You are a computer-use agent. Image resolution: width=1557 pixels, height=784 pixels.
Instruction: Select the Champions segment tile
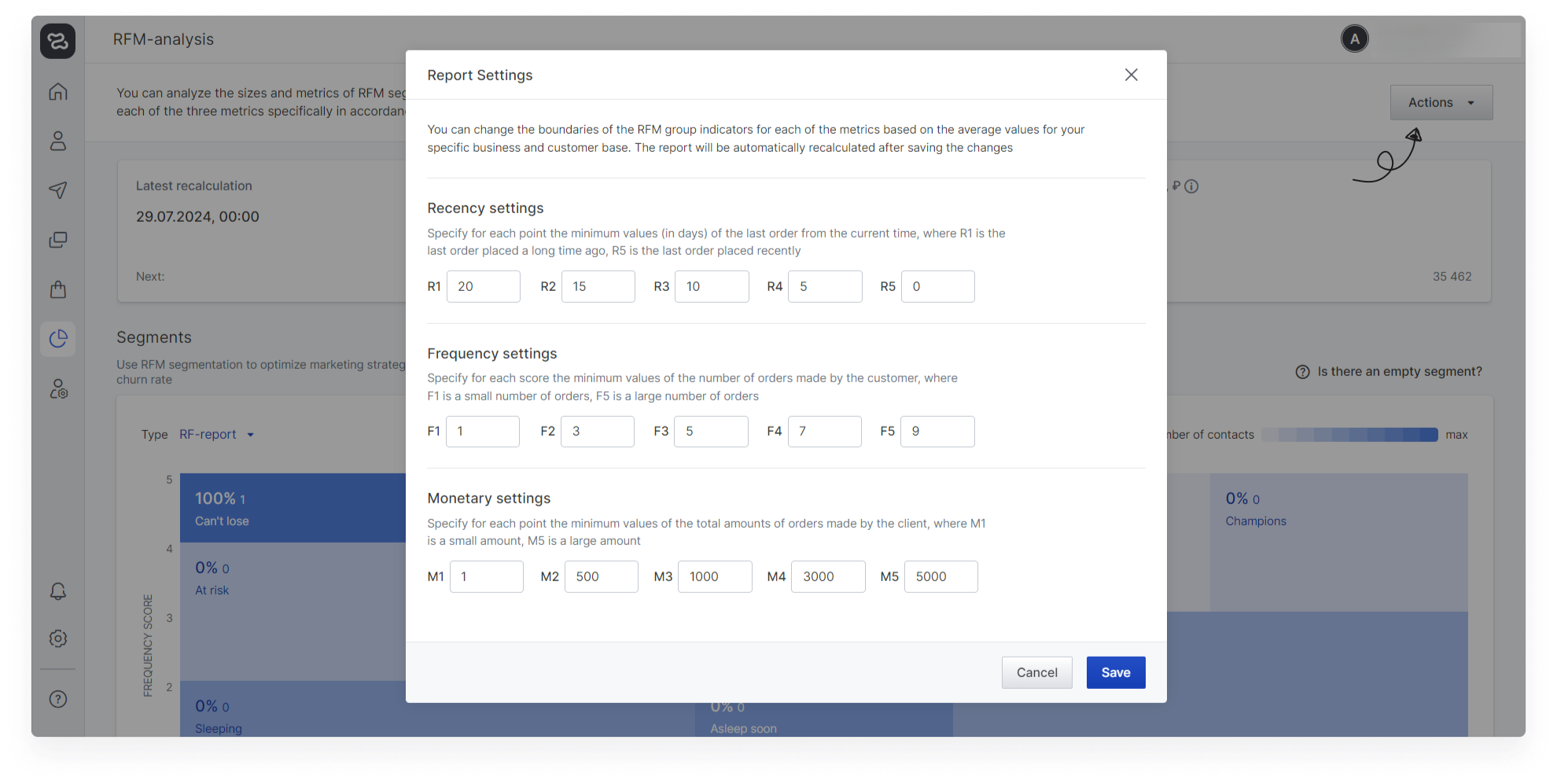[x=1338, y=543]
